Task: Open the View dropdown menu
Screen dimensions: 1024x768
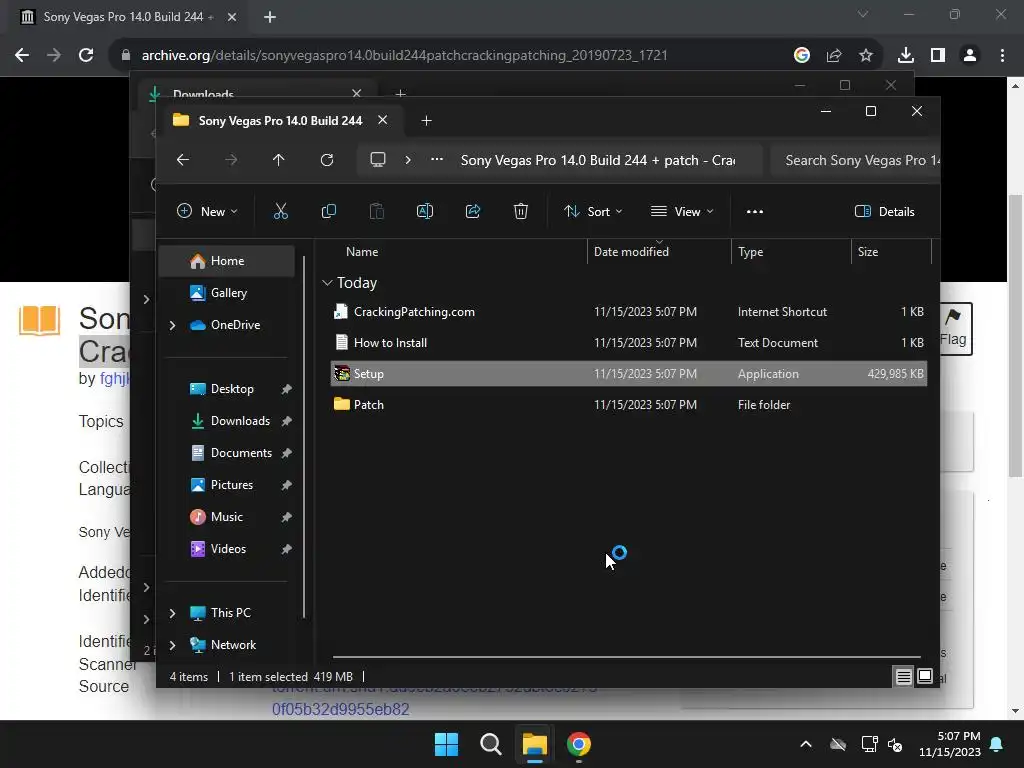Action: coord(682,212)
